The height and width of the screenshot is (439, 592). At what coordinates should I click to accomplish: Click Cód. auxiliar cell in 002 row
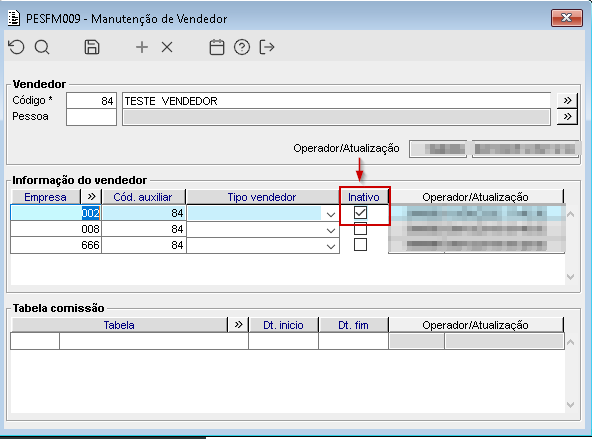coord(144,213)
